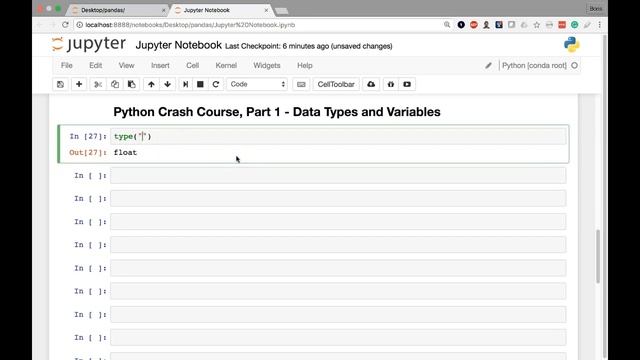Click the green circle extension icon
This screenshot has width=640, height=360.
(574, 25)
